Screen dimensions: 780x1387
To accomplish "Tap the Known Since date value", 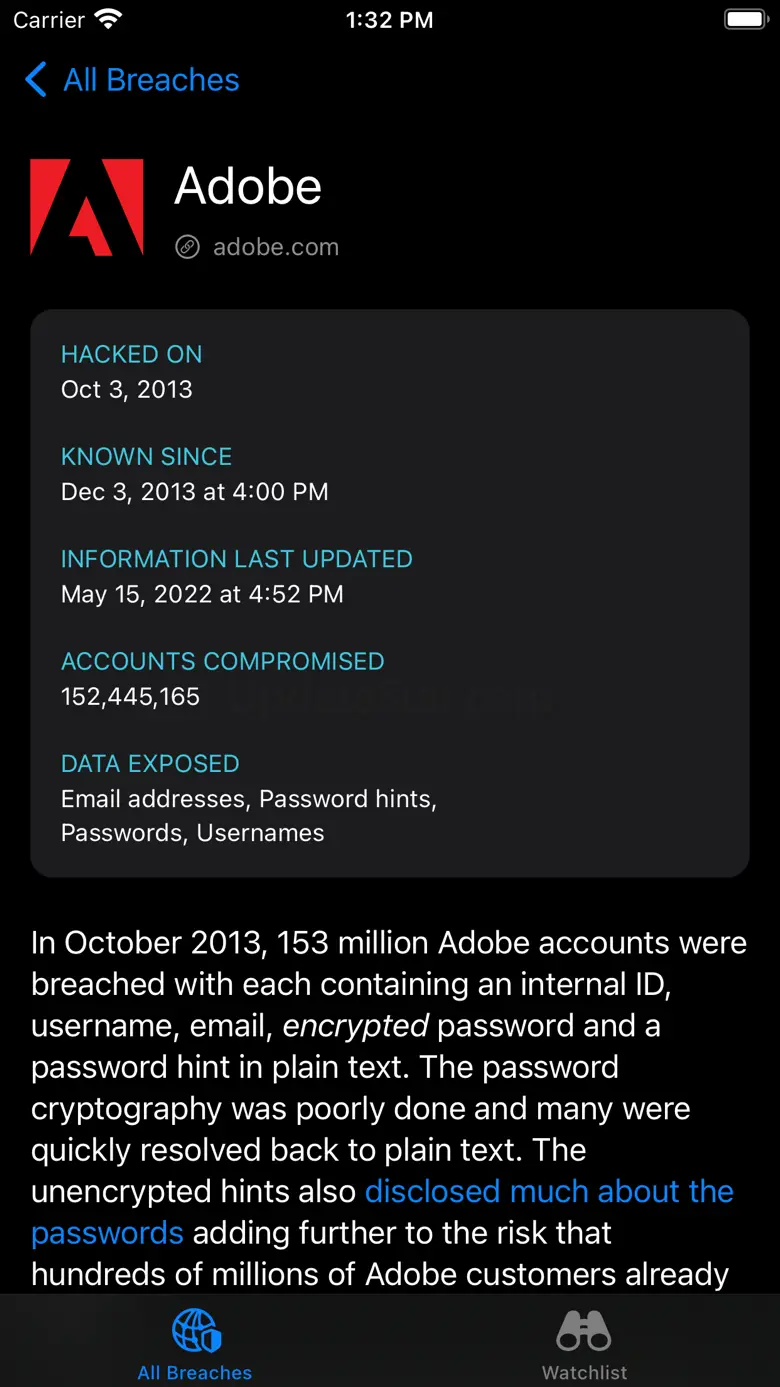I will coord(195,491).
